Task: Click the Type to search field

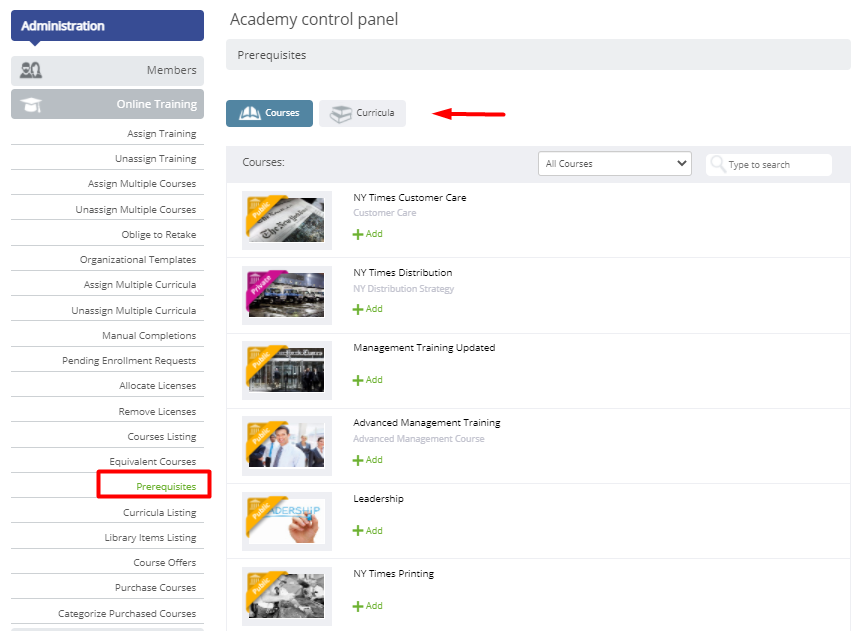Action: point(768,164)
